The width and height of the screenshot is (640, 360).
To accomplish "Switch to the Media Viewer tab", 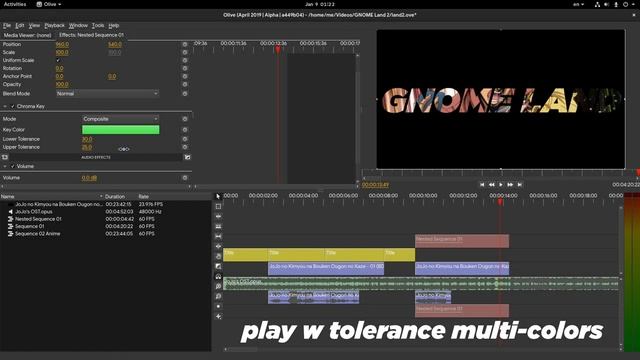I will 27,35.
